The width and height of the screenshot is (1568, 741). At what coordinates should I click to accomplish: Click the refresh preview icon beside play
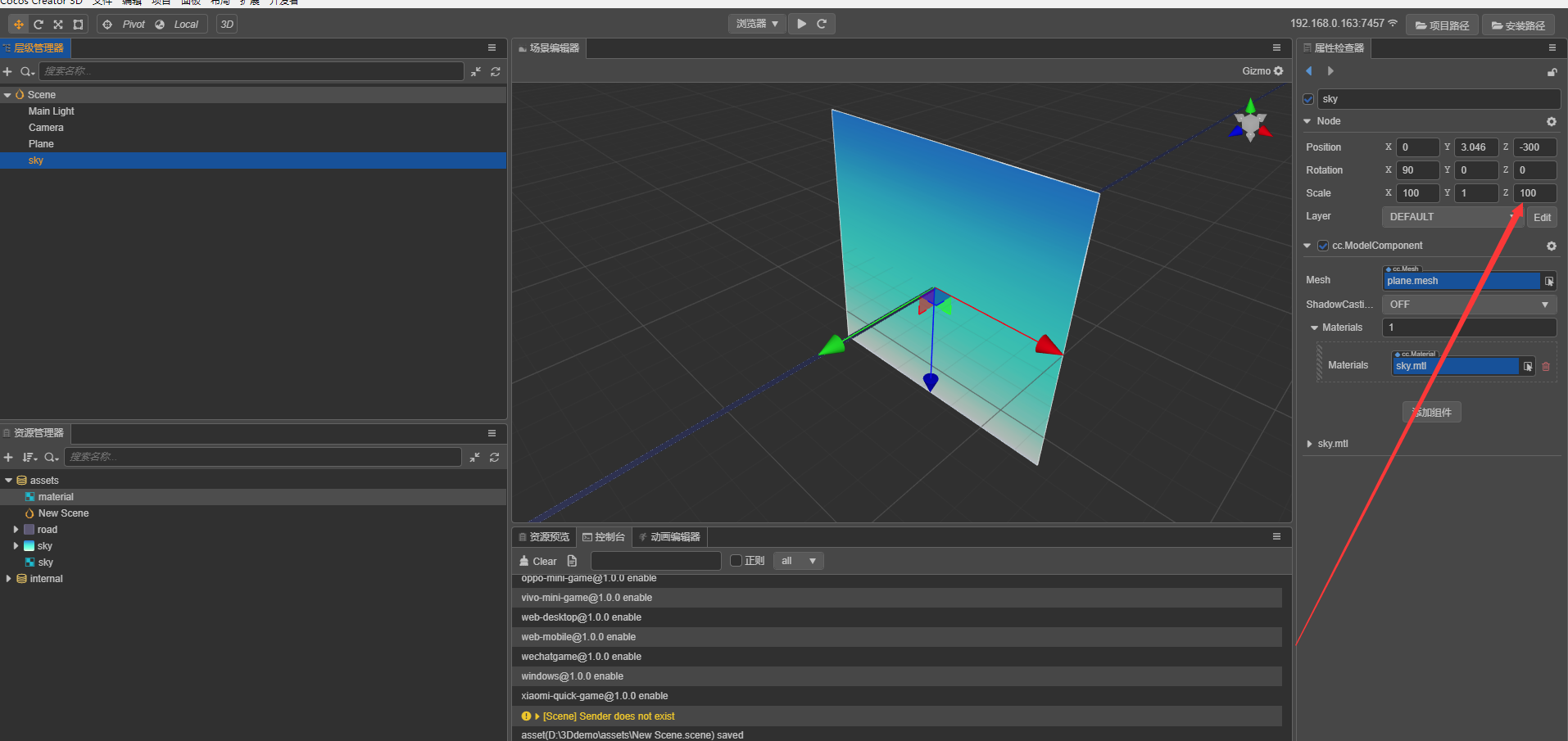822,24
